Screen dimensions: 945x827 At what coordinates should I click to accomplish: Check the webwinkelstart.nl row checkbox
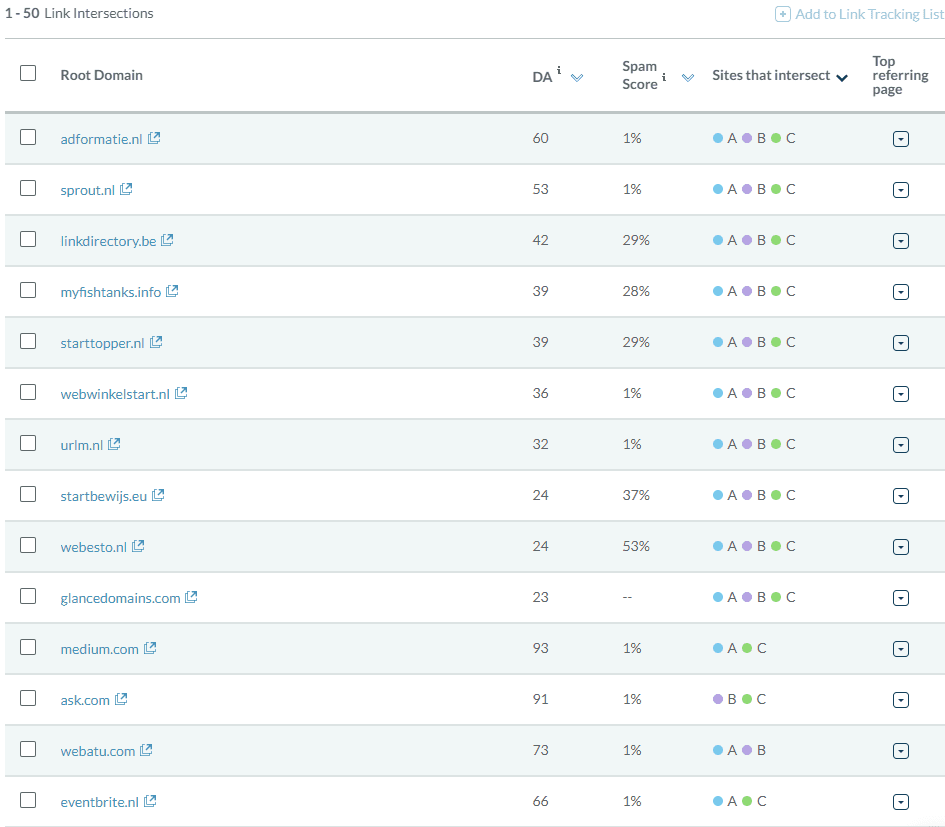pos(28,392)
